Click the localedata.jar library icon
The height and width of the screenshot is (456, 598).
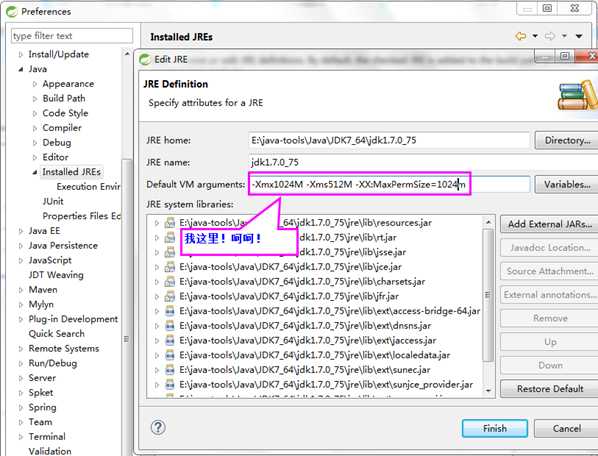coord(169,355)
